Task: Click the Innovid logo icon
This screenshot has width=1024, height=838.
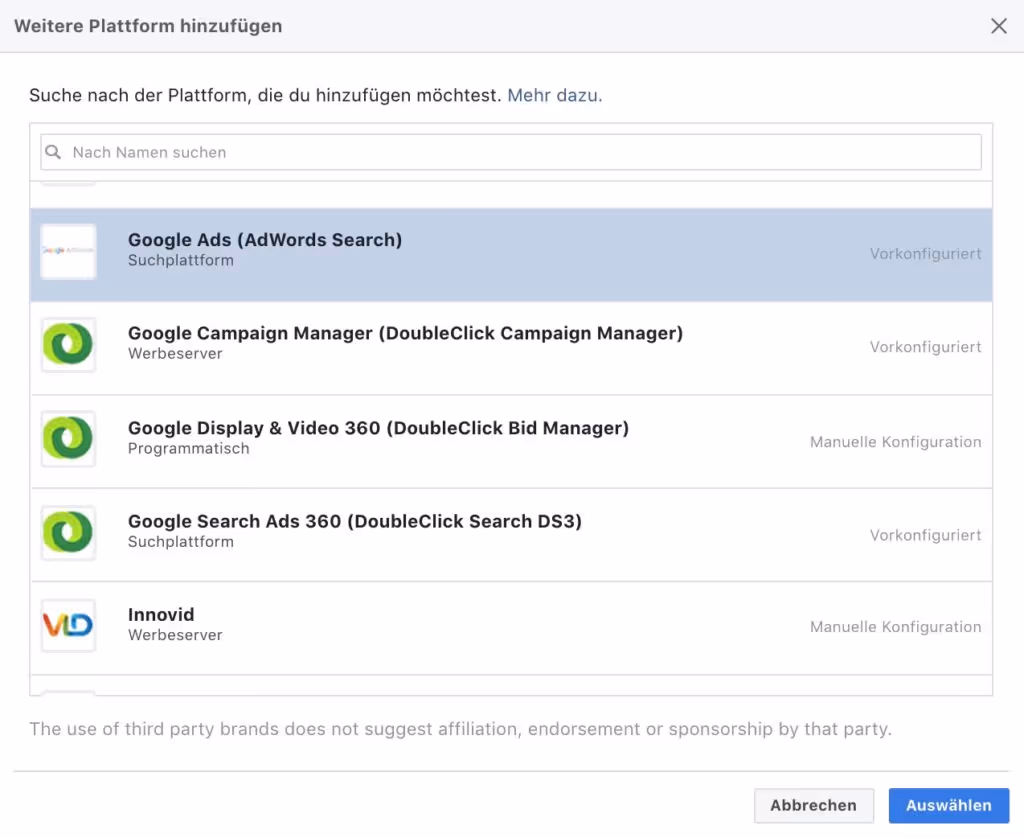Action: [x=68, y=626]
